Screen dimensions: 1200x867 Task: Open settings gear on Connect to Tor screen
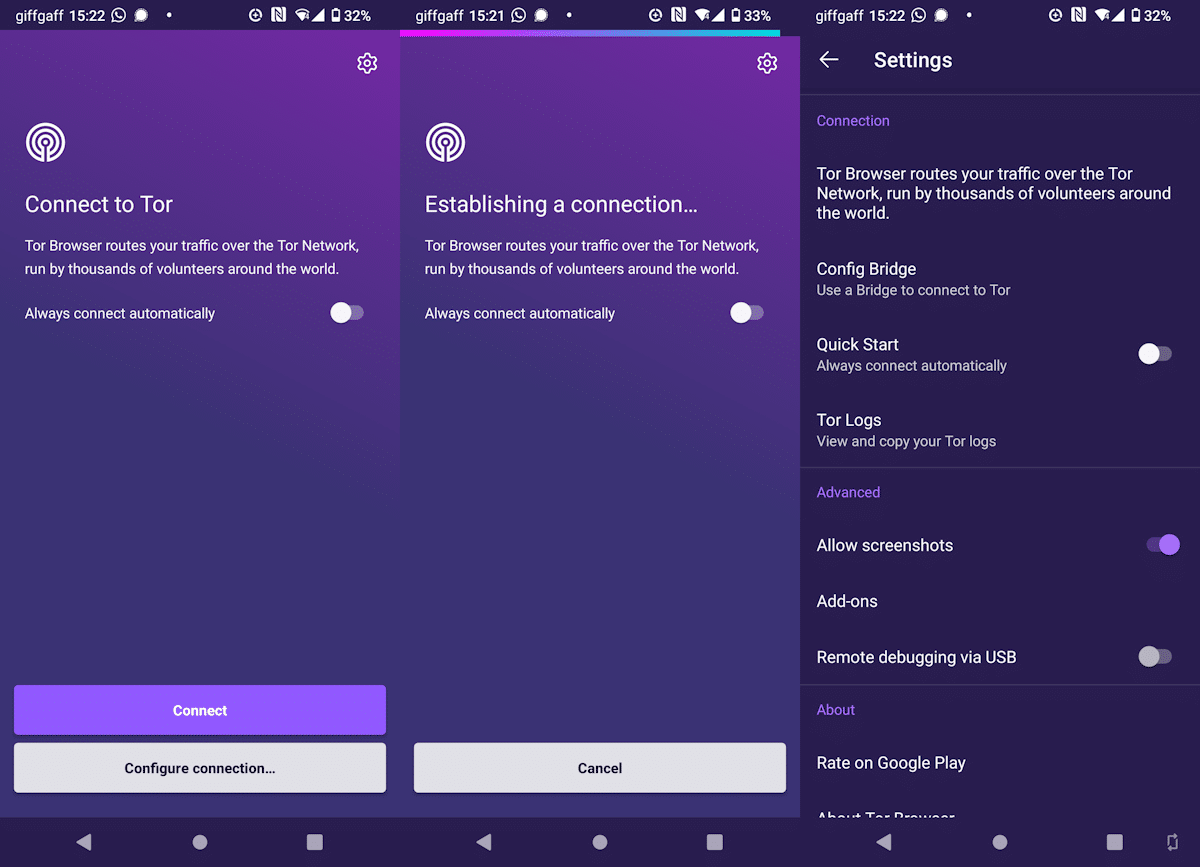[367, 64]
